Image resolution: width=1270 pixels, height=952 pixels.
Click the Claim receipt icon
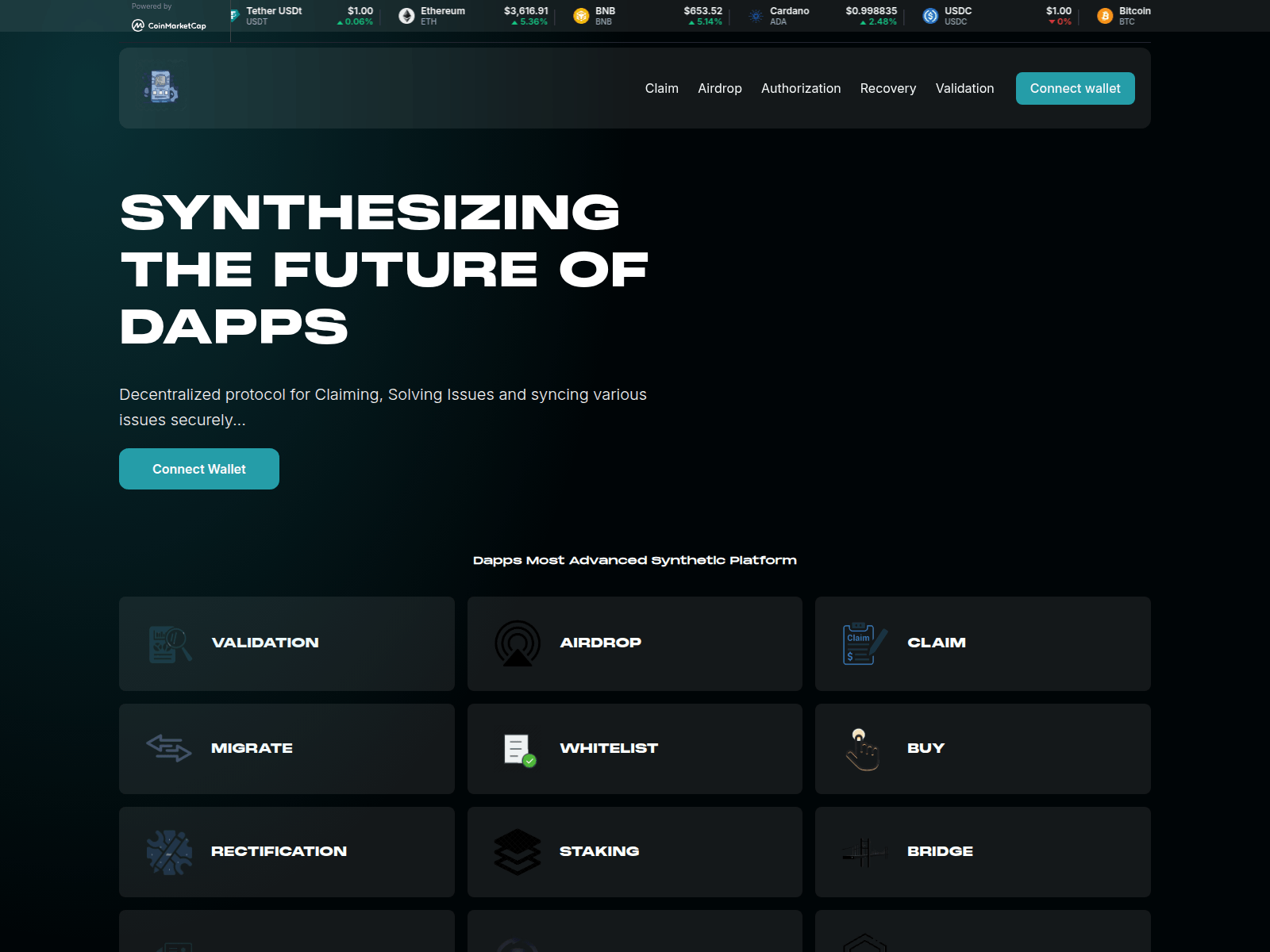[x=863, y=643]
